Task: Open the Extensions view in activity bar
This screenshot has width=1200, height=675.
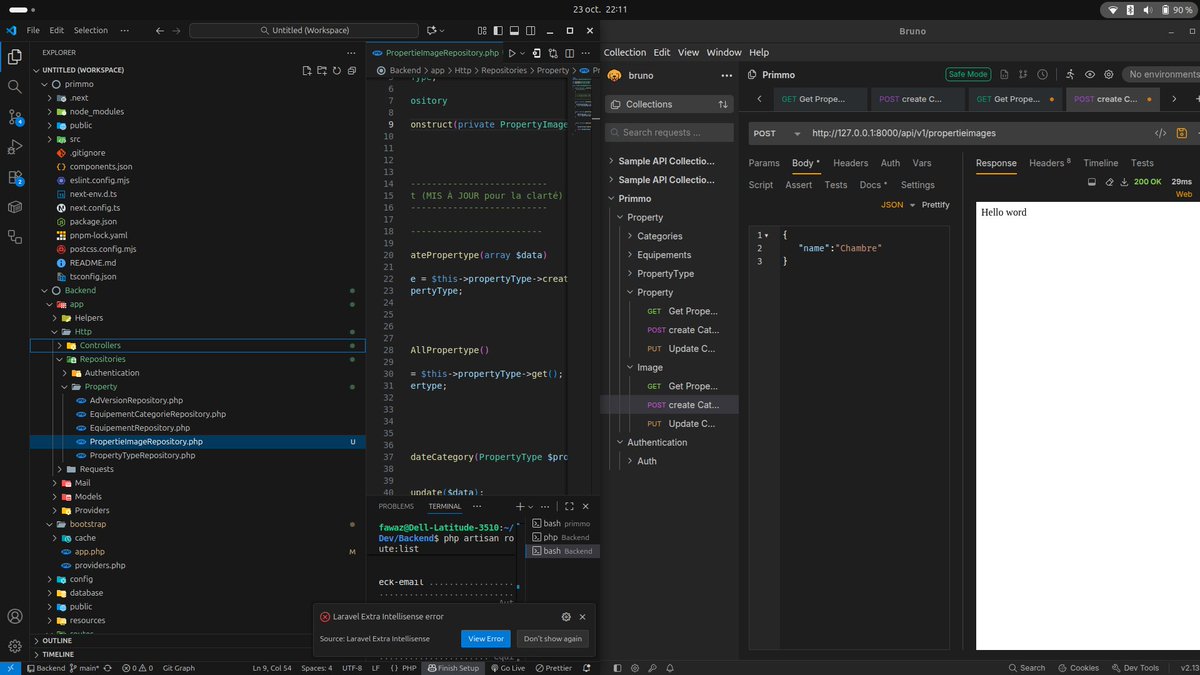Action: tap(15, 177)
